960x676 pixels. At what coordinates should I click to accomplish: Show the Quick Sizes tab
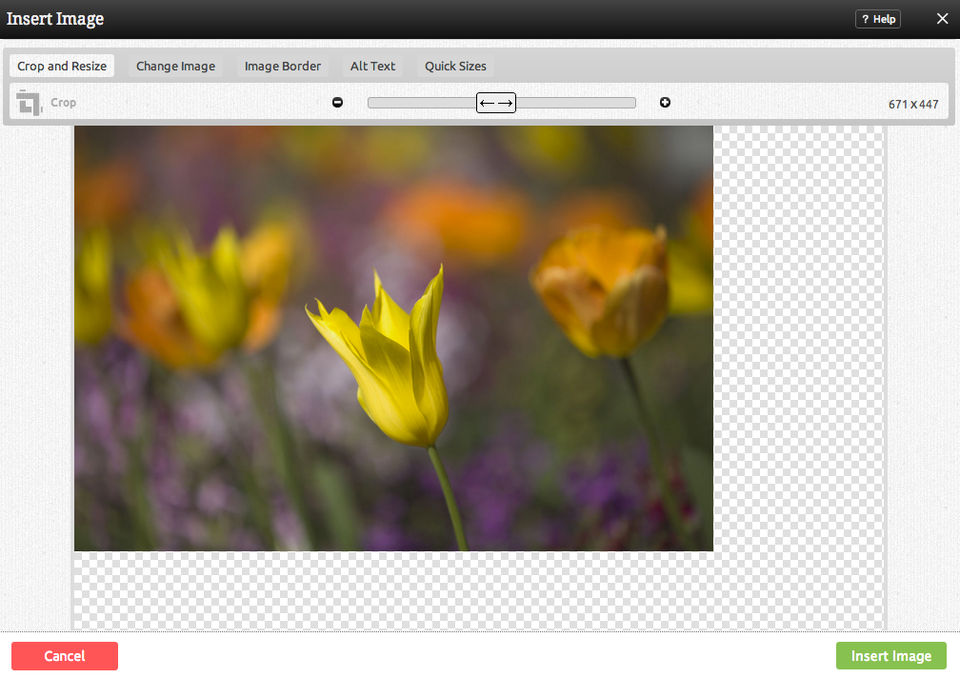455,66
